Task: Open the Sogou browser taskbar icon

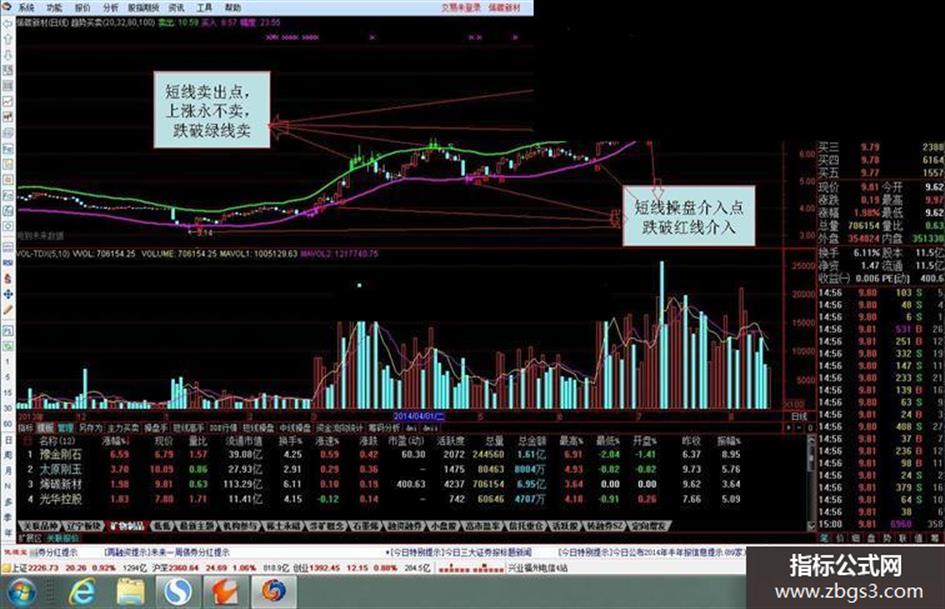Action: [178, 592]
